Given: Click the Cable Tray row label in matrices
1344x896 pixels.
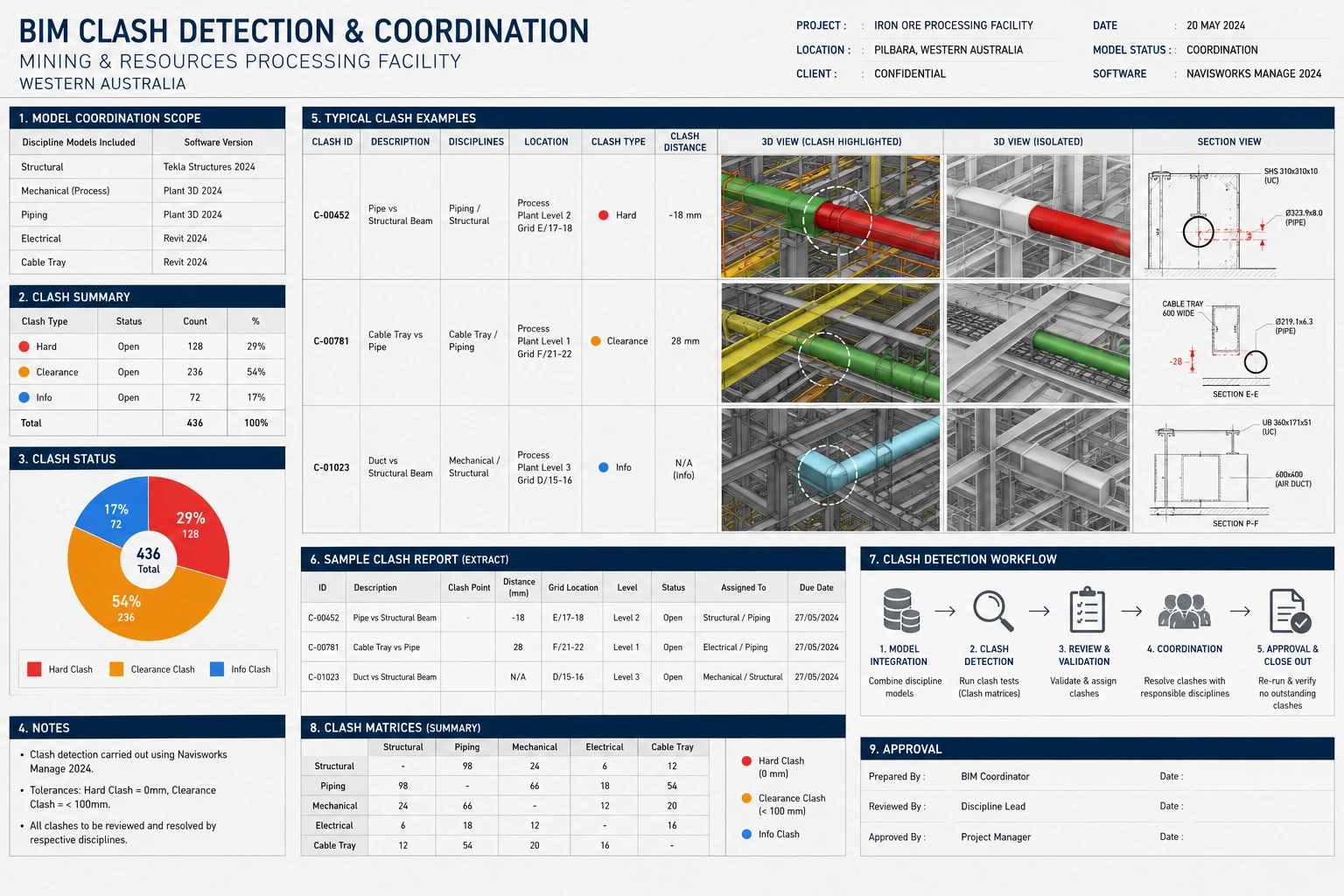Looking at the screenshot, I should (x=334, y=845).
